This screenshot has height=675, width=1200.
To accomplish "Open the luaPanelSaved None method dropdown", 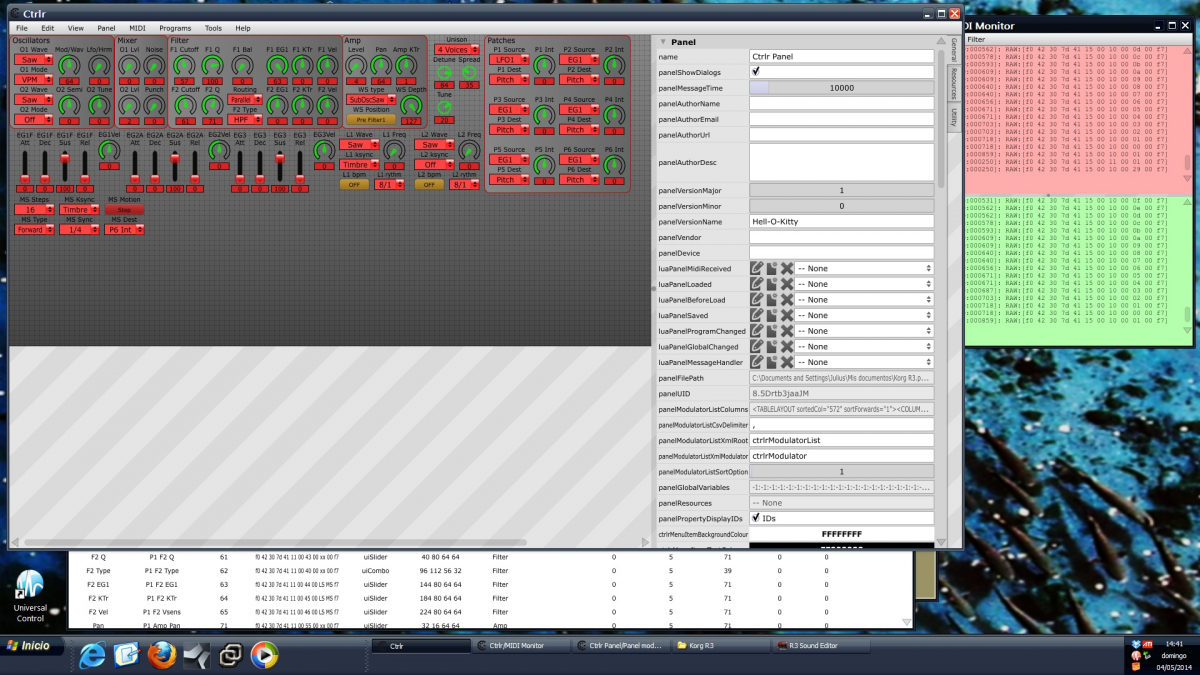I will [864, 315].
